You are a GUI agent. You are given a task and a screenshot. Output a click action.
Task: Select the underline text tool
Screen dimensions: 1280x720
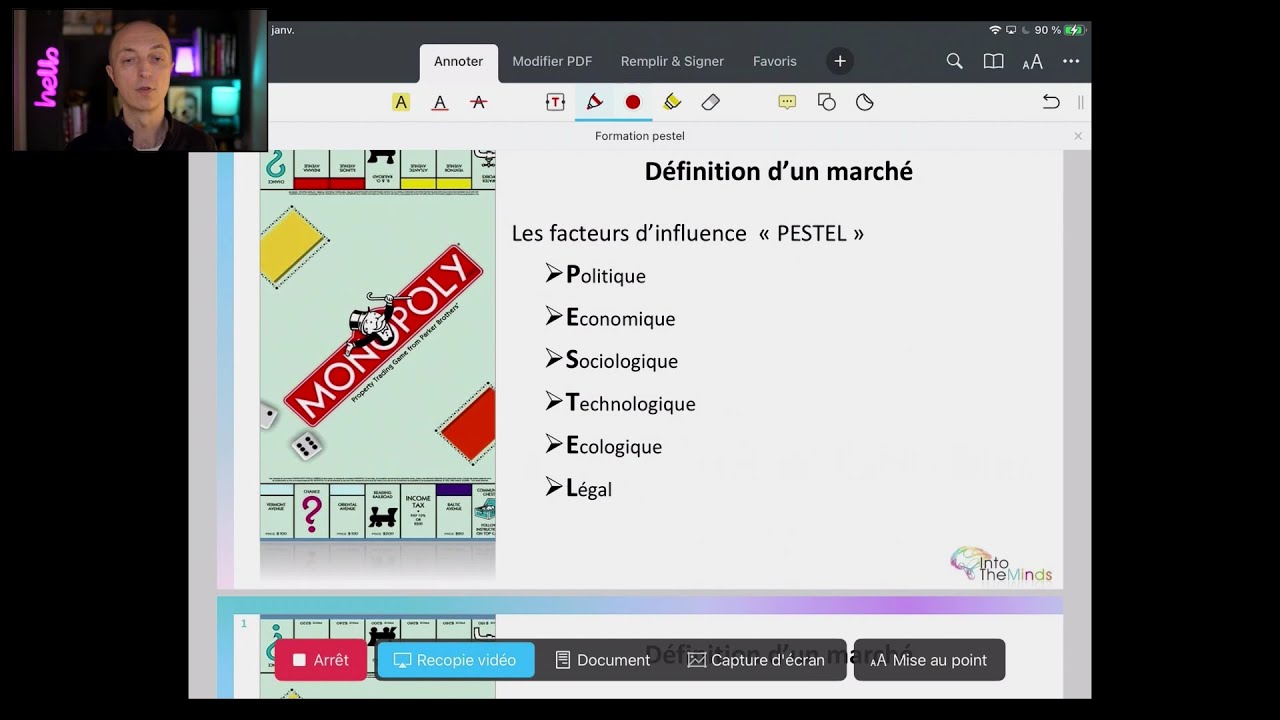(440, 102)
